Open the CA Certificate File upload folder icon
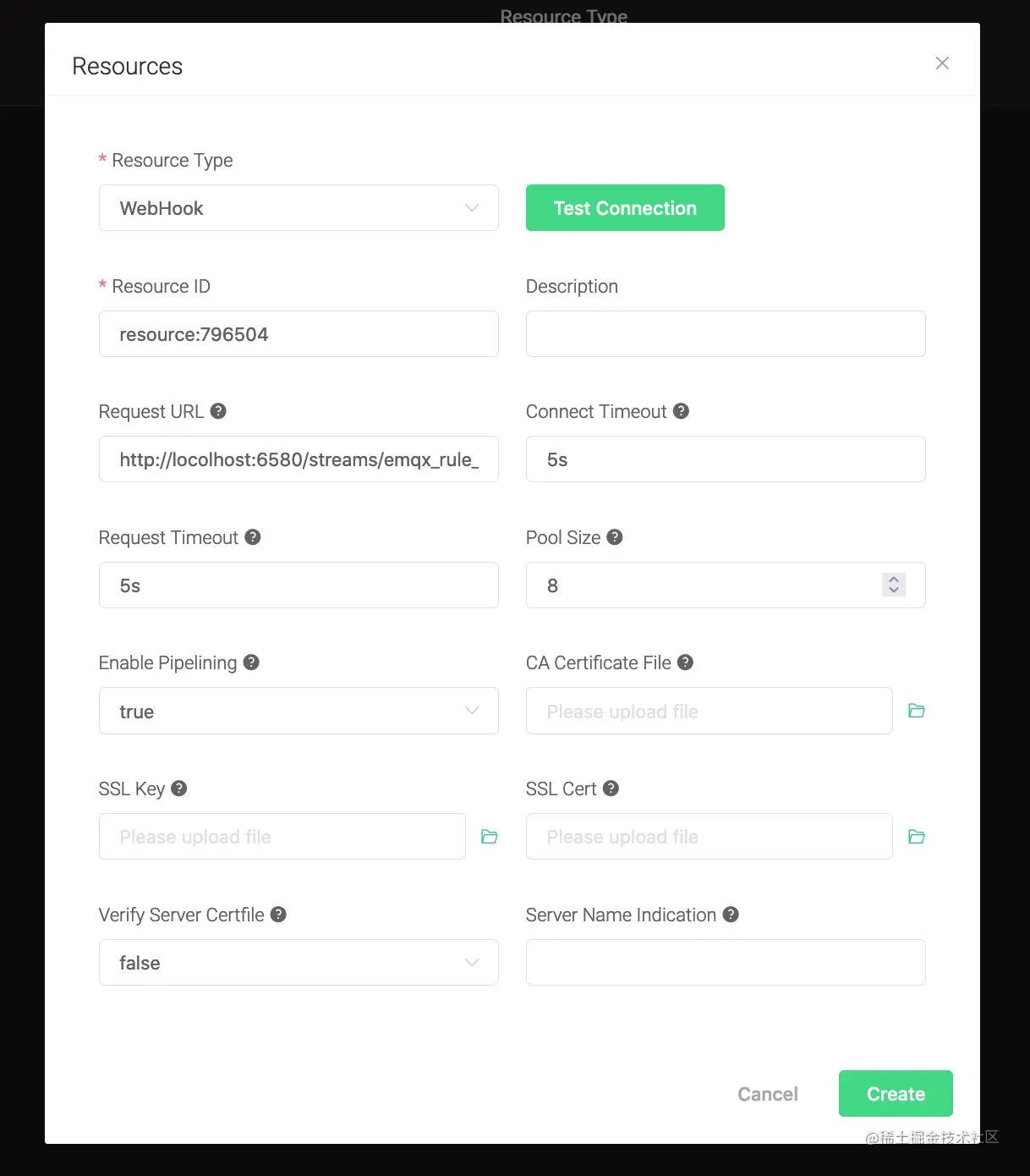This screenshot has width=1030, height=1176. tap(917, 710)
